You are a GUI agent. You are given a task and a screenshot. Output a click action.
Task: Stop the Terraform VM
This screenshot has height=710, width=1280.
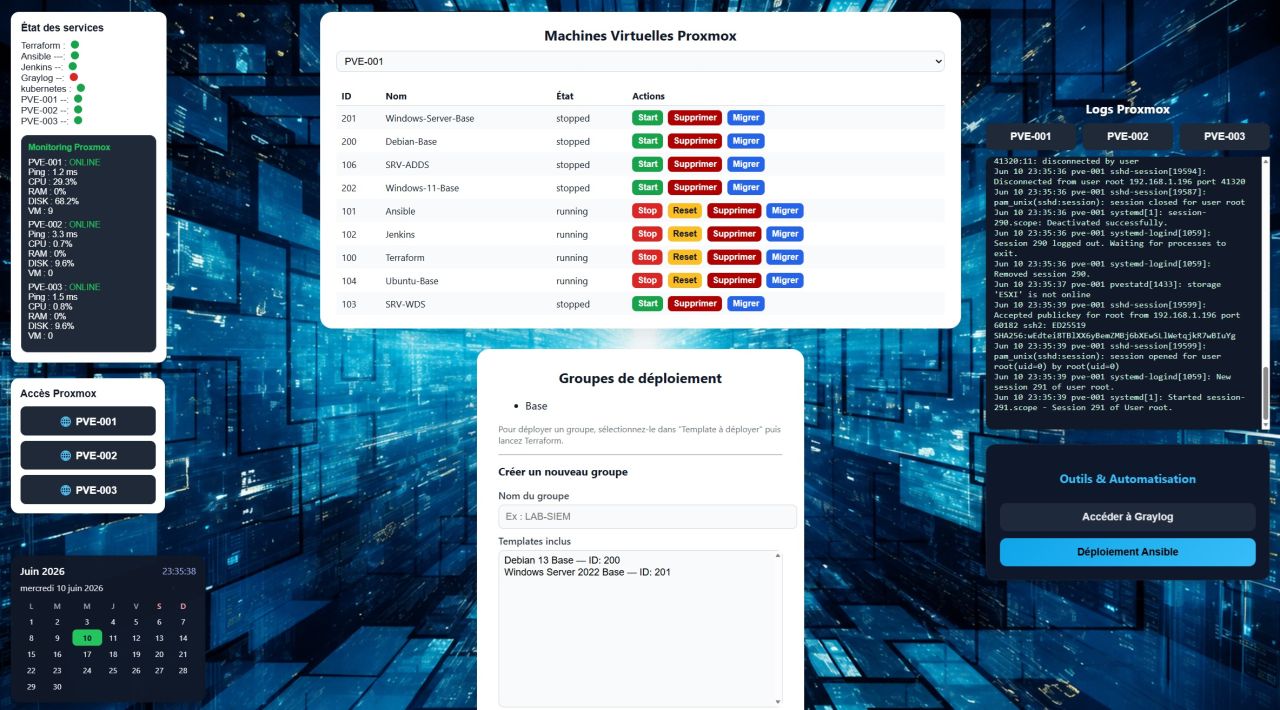click(648, 257)
